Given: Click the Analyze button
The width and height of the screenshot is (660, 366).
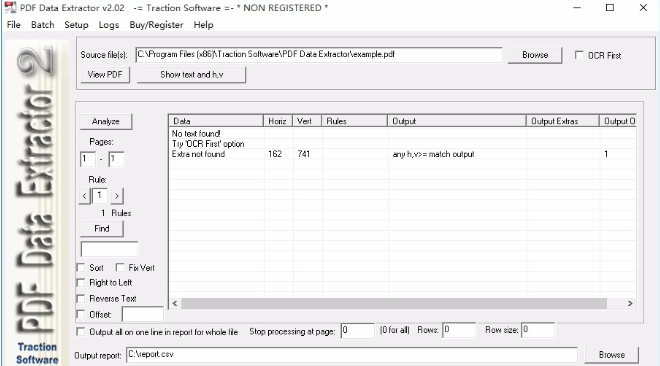Looking at the screenshot, I should (x=106, y=122).
